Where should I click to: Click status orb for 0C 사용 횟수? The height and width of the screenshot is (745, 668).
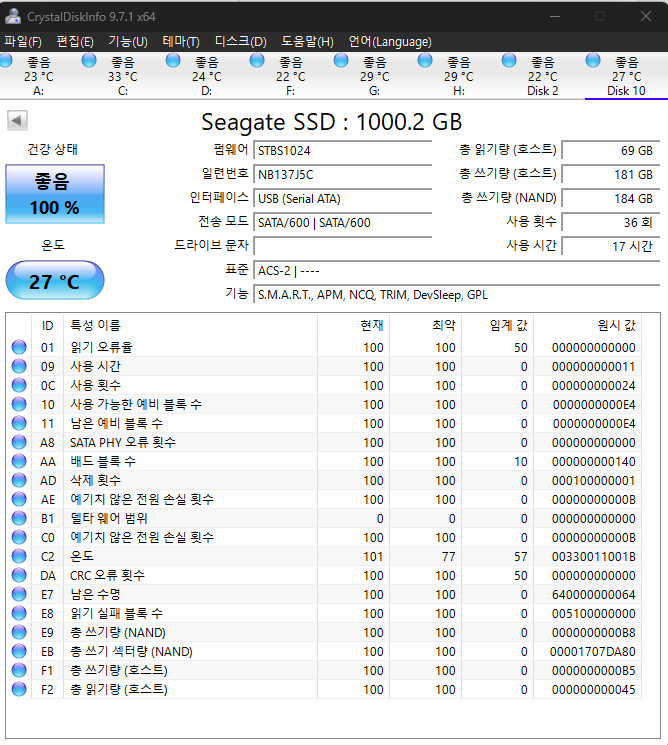point(19,385)
